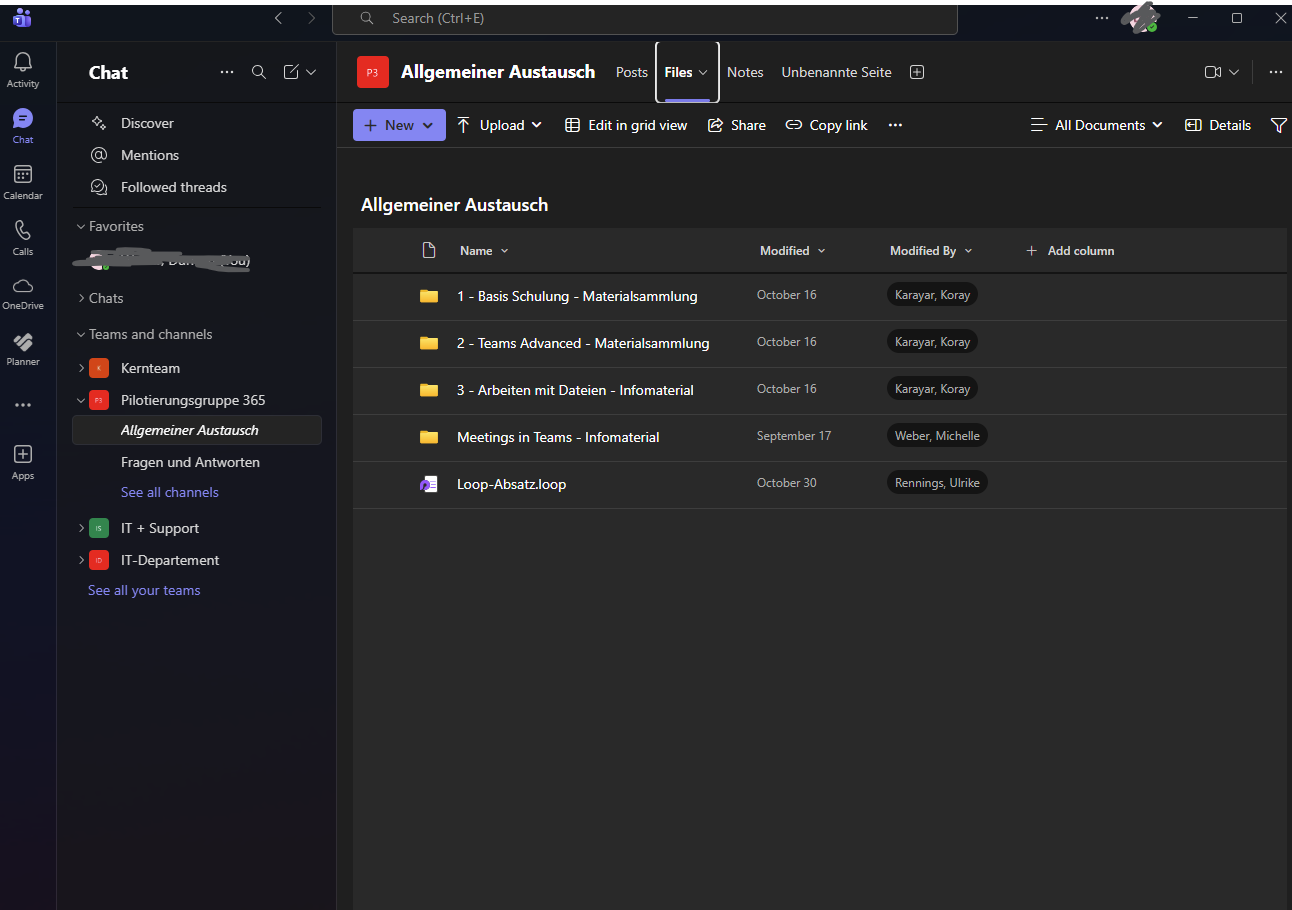This screenshot has height=910, width=1292.
Task: Expand the Chats section
Action: coord(81,298)
